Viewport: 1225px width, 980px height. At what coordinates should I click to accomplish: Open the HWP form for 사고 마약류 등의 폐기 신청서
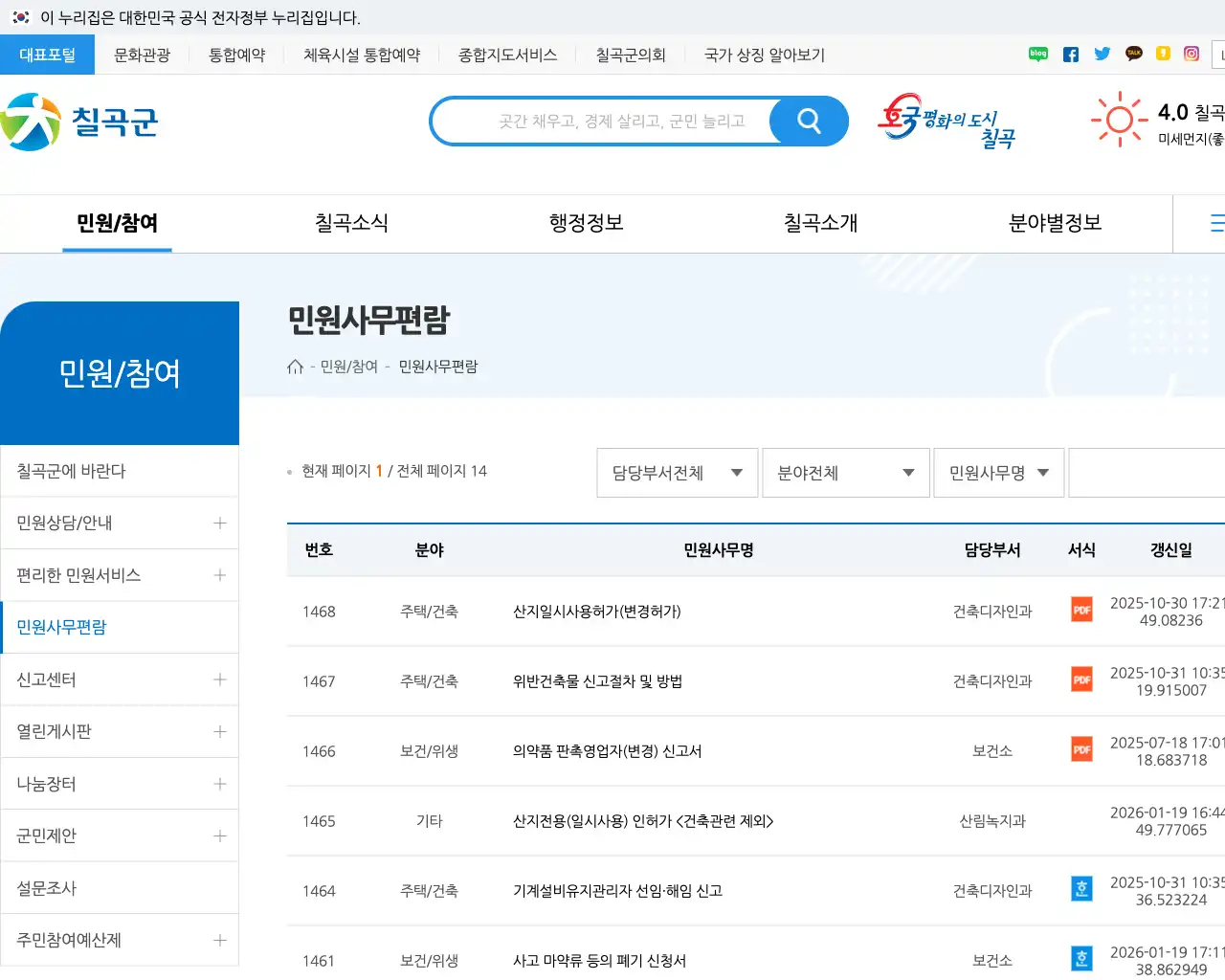coord(1081,958)
